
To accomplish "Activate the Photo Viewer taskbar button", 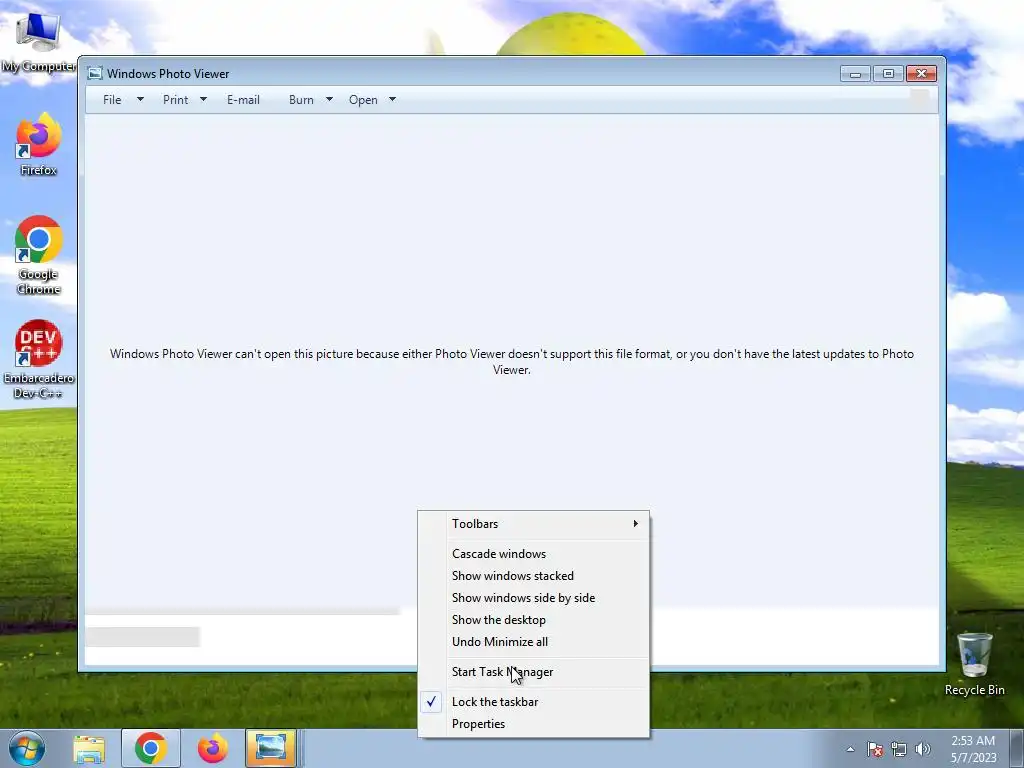I will (271, 748).
